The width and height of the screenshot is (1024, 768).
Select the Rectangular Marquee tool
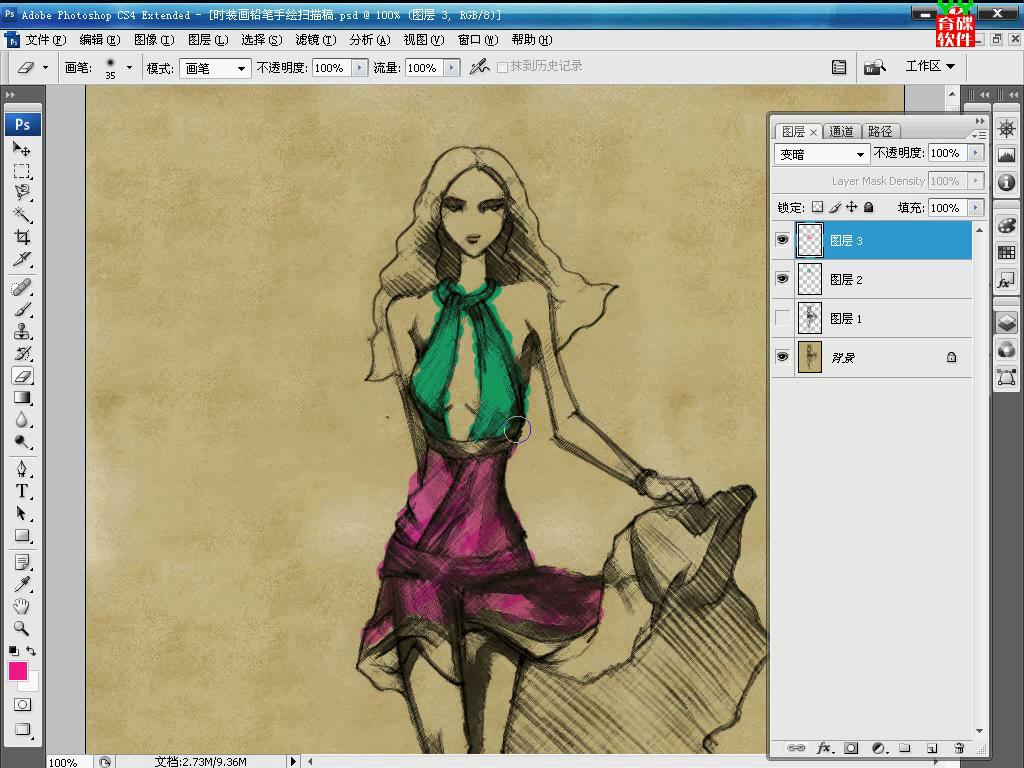22,171
